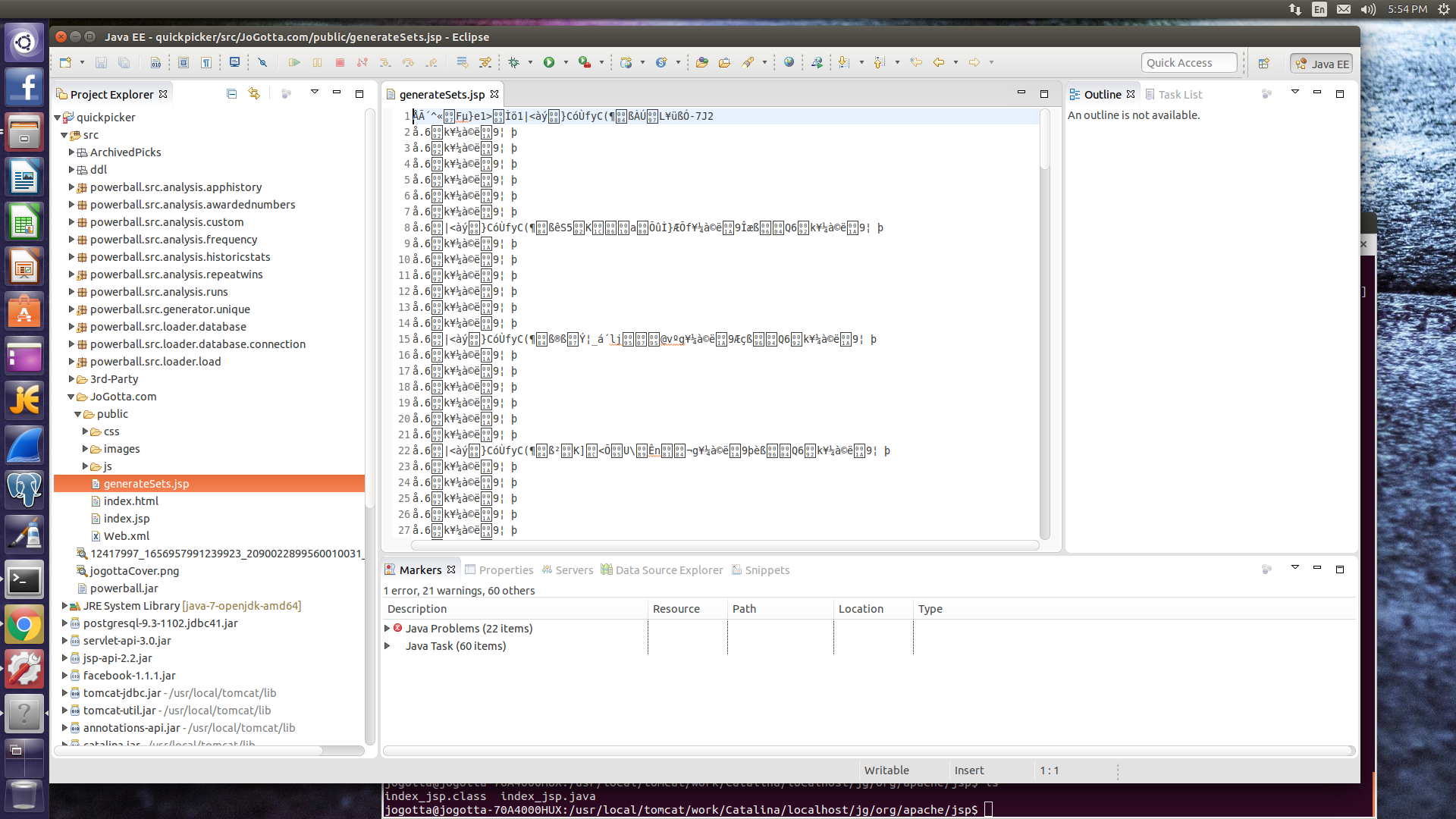Viewport: 1456px width, 819px height.
Task: Click the Description column header
Action: click(515, 609)
